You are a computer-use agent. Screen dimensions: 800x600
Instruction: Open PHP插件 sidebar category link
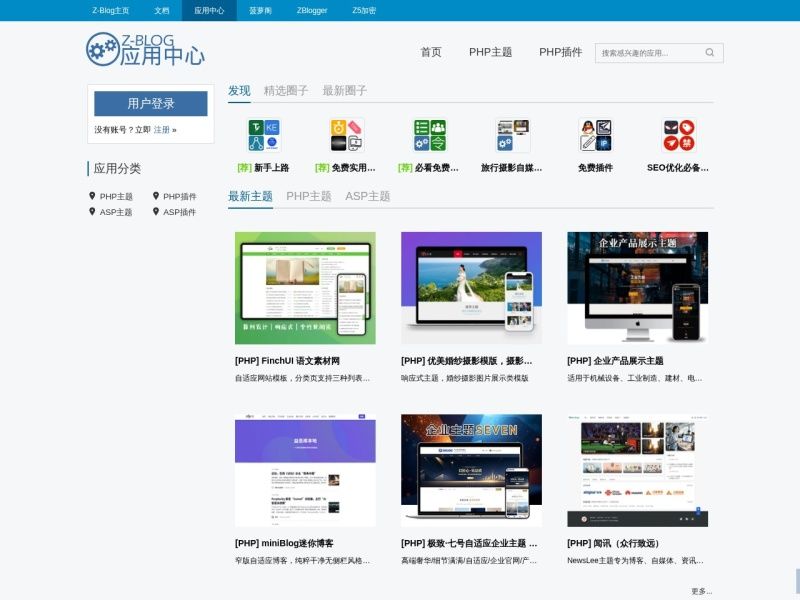click(x=180, y=196)
